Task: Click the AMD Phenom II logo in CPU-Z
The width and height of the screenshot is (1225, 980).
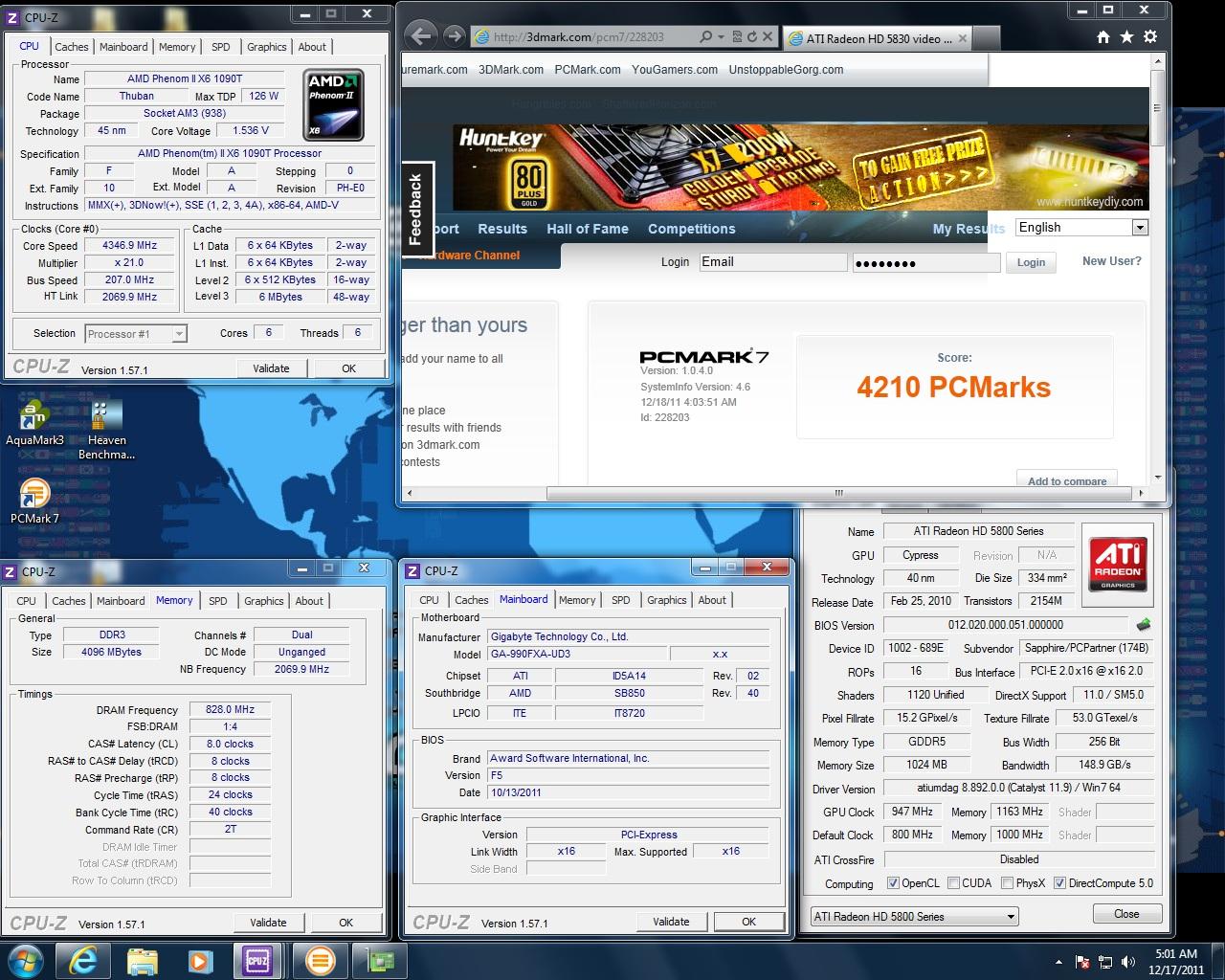Action: tap(332, 103)
